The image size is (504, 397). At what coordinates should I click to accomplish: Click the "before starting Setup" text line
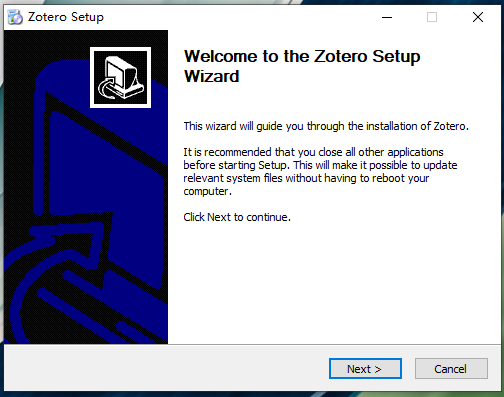coord(320,165)
